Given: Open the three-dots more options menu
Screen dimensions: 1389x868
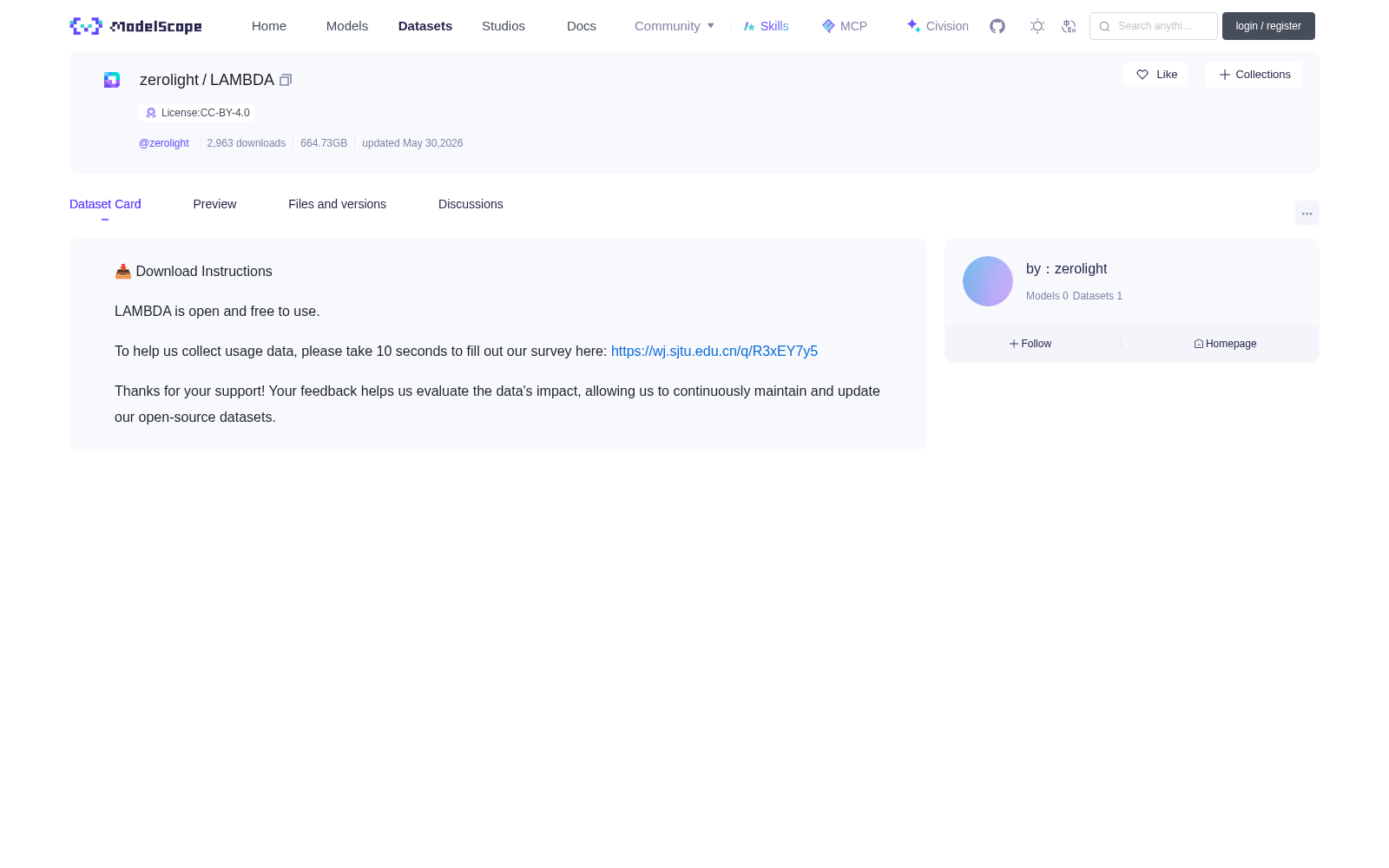Looking at the screenshot, I should pyautogui.click(x=1307, y=213).
